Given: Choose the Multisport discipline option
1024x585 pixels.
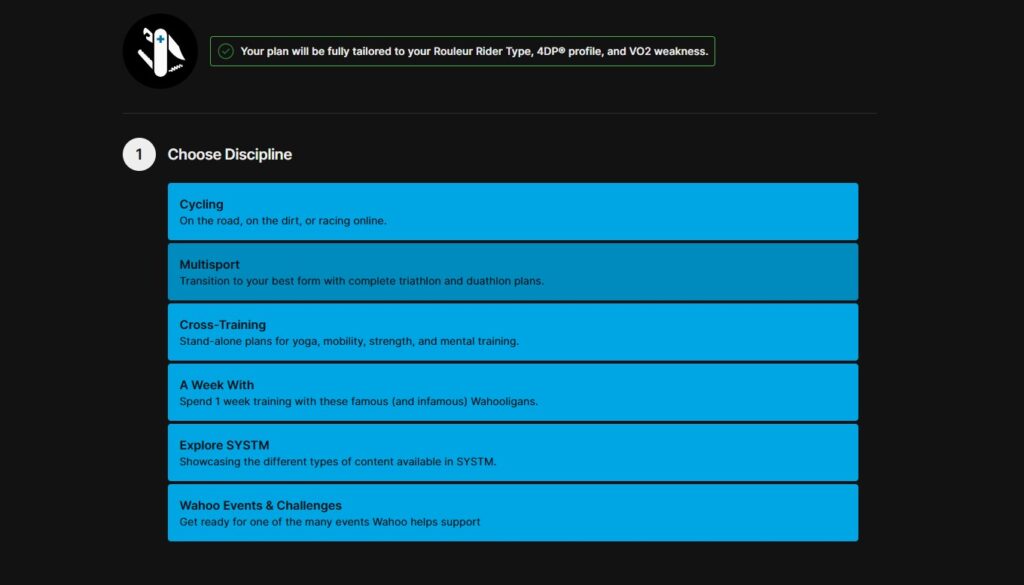Looking at the screenshot, I should tap(513, 272).
